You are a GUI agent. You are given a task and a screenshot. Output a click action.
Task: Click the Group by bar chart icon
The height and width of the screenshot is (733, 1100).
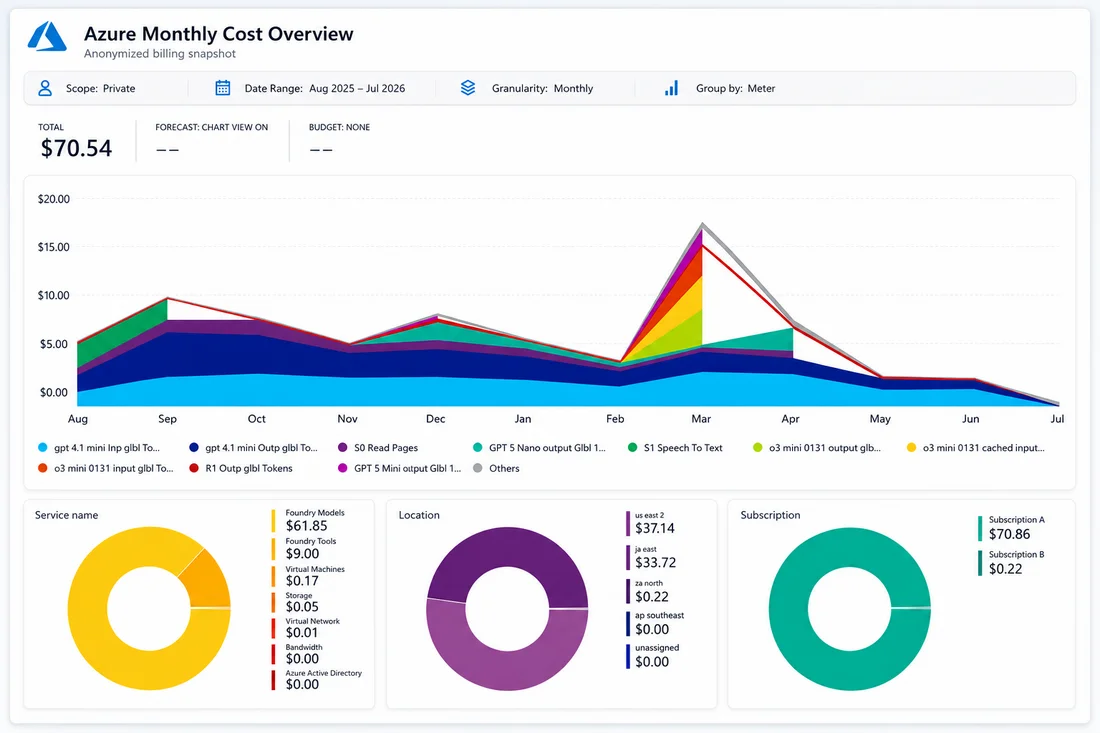tap(671, 88)
